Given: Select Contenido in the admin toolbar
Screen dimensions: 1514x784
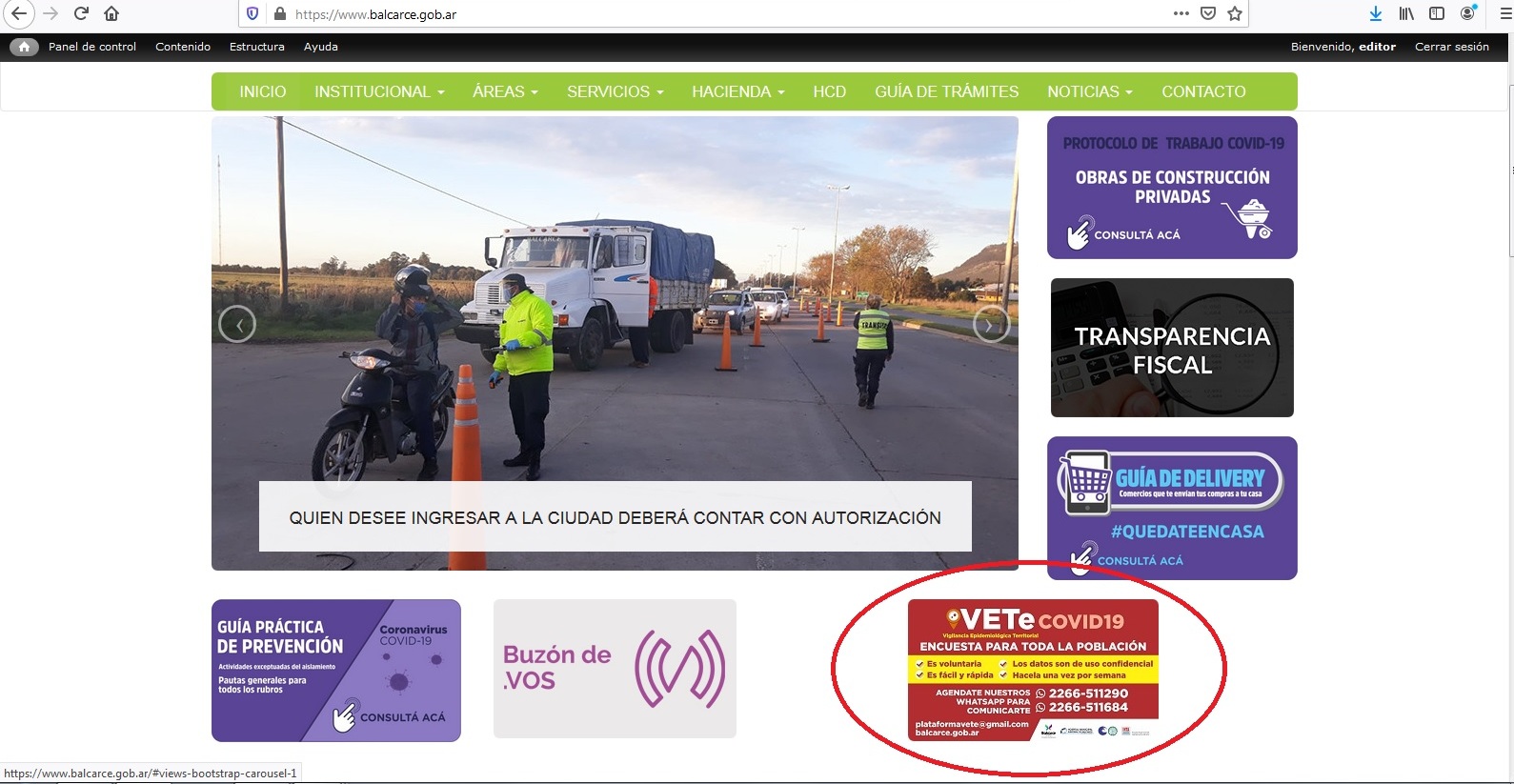Looking at the screenshot, I should pyautogui.click(x=183, y=47).
